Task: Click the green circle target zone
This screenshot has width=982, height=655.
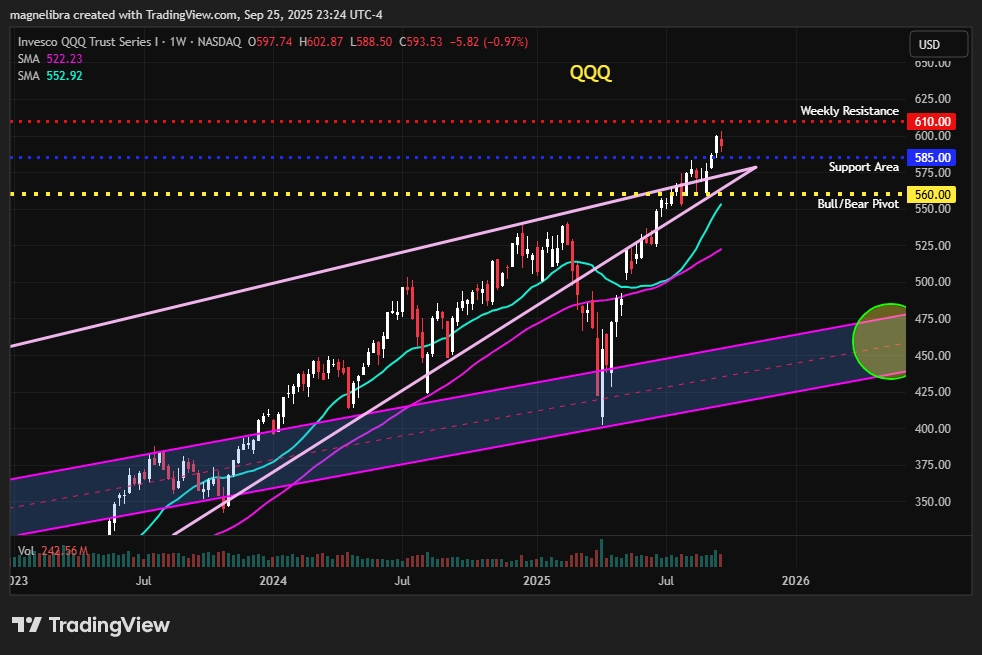Action: point(880,341)
